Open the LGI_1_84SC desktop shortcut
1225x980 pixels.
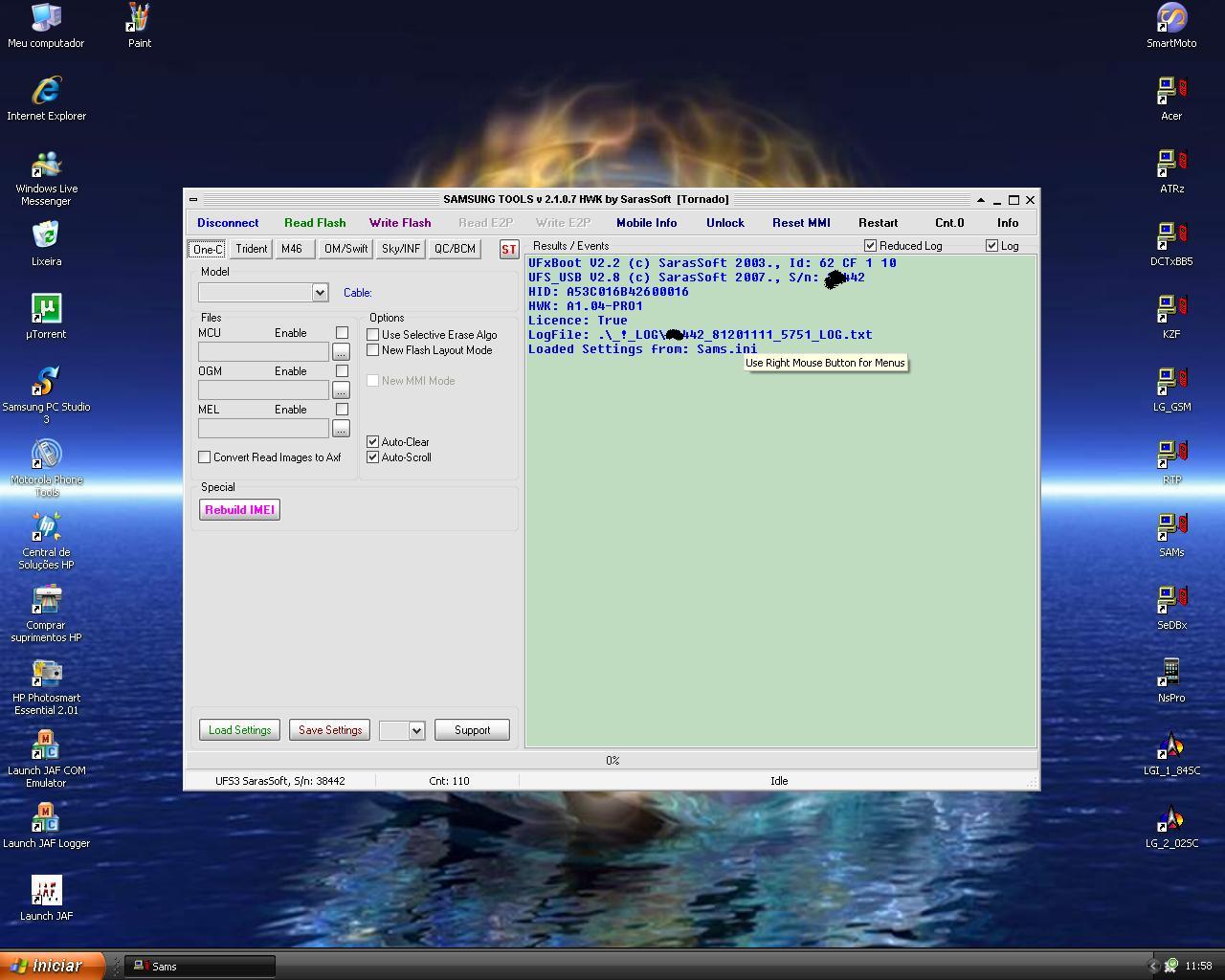tap(1171, 753)
